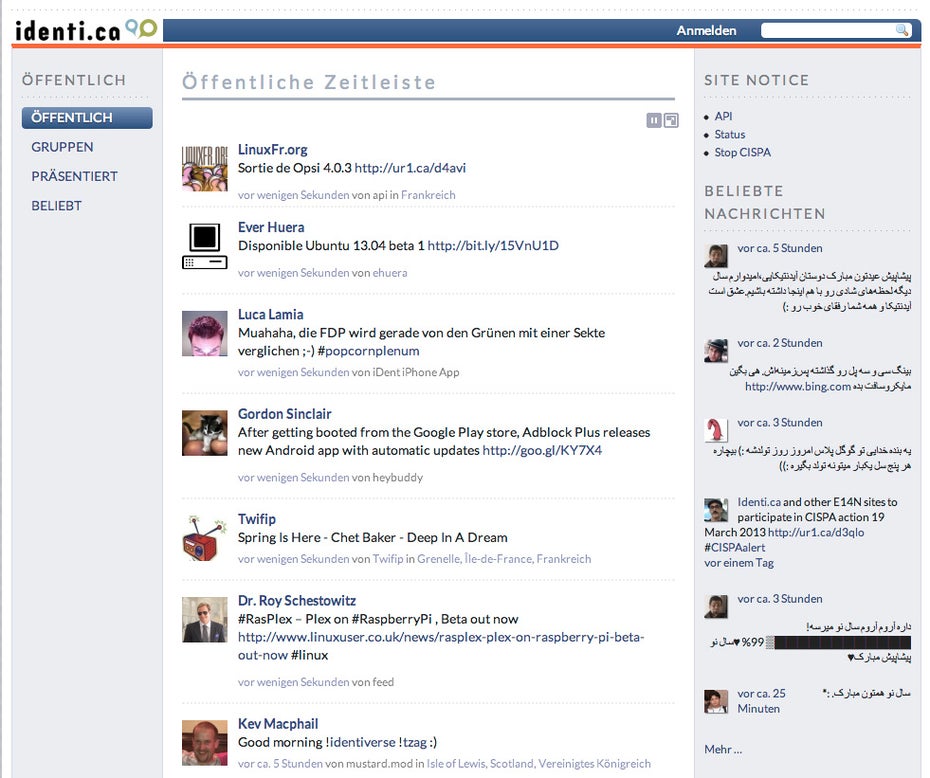Open Identi.ca link in CISPA notice
The width and height of the screenshot is (930, 778).
[x=759, y=502]
